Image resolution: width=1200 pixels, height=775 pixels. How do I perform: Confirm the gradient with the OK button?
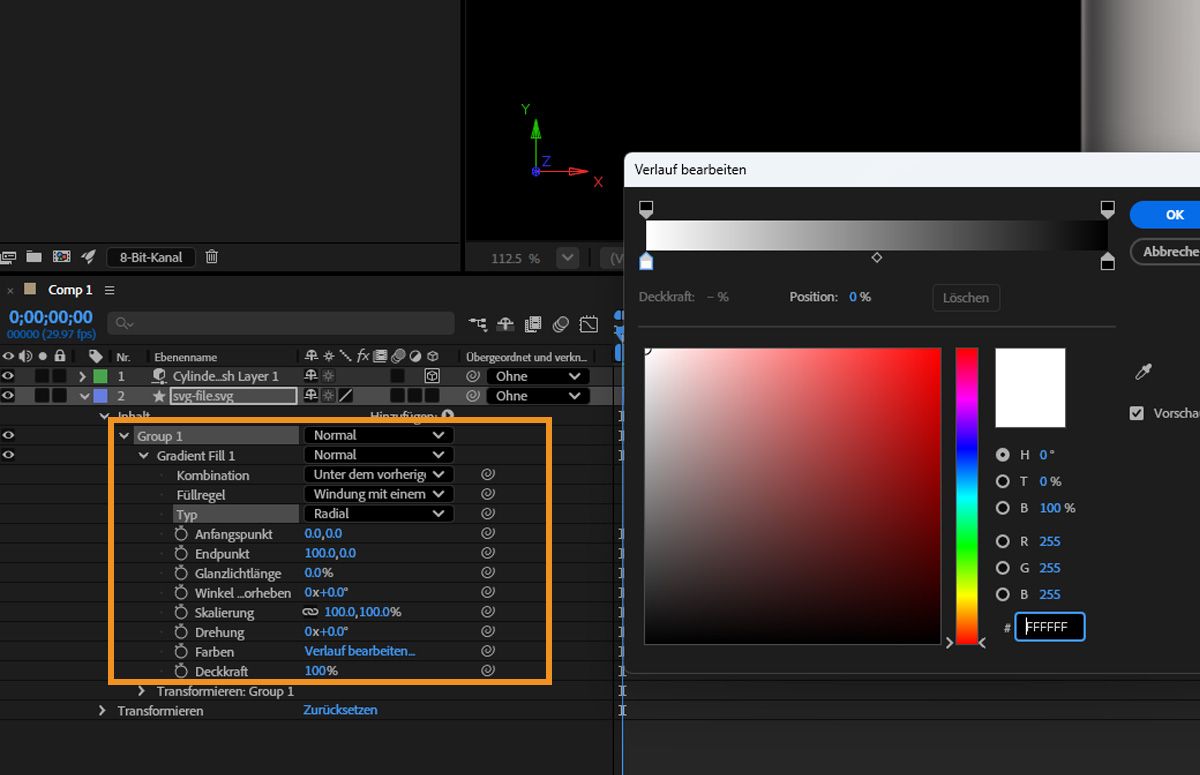point(1173,214)
